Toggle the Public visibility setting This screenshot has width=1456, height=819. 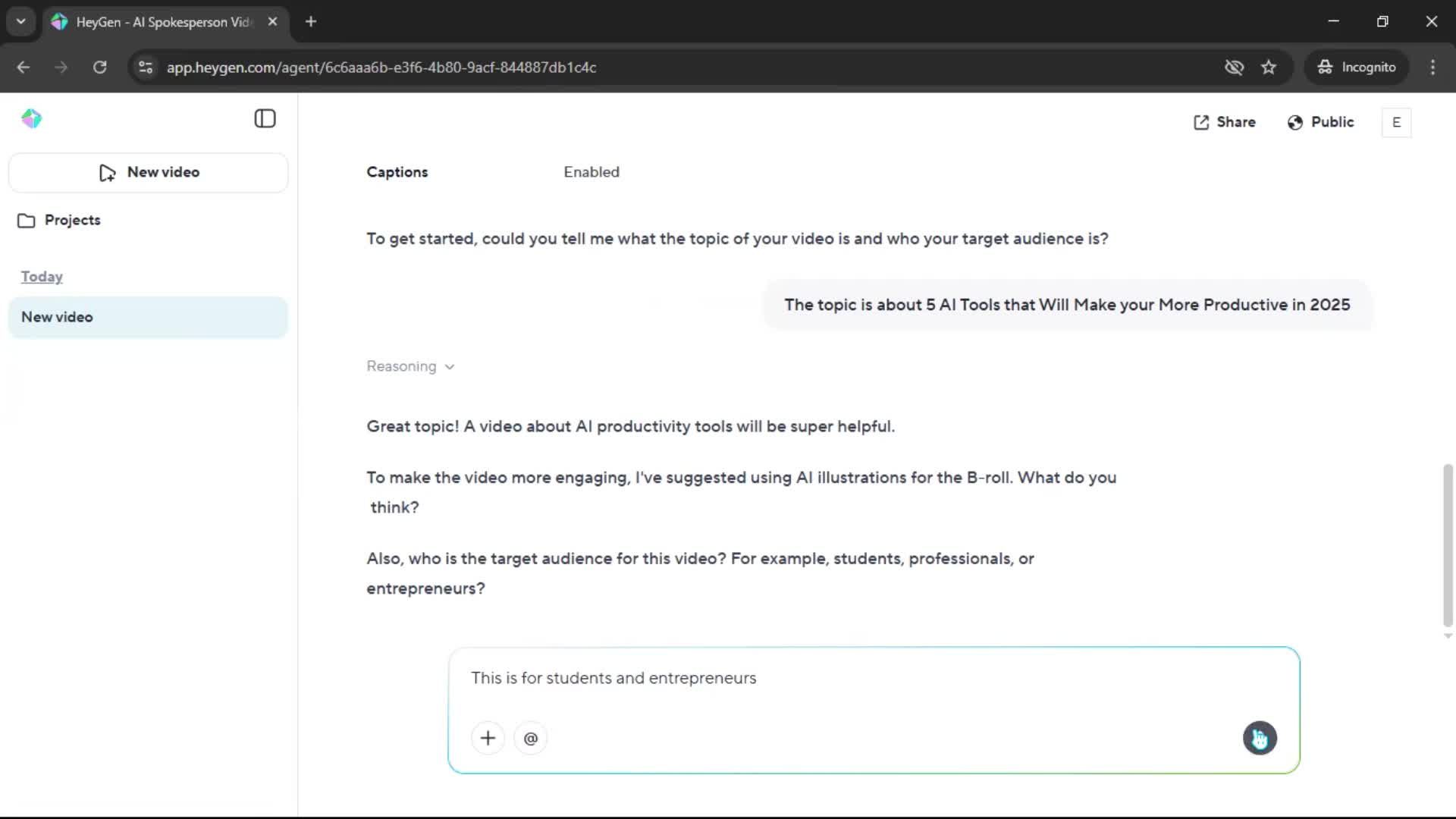[1320, 122]
